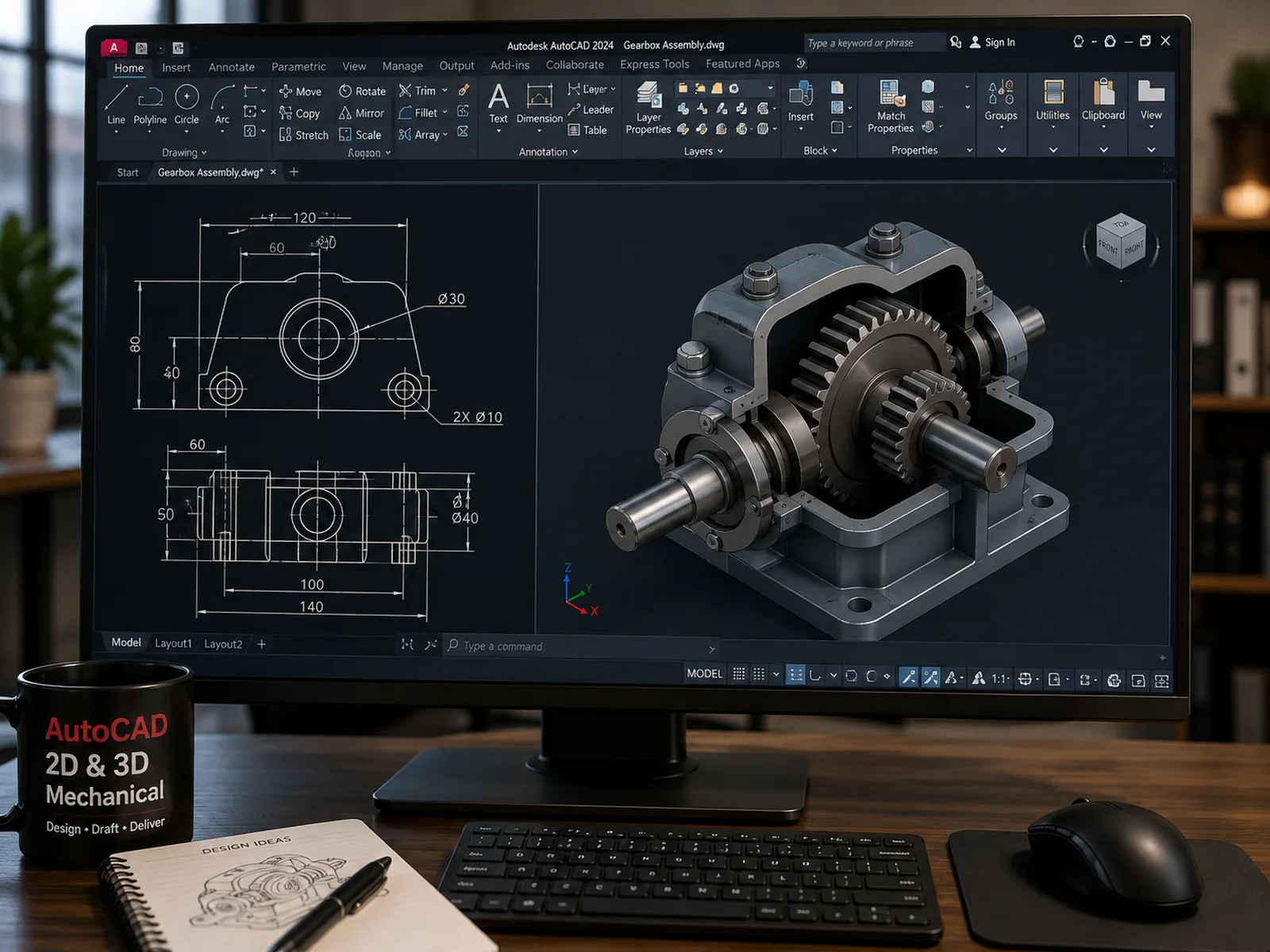This screenshot has width=1270, height=952.
Task: Toggle the highlighted object snap tracking button
Action: pos(909,677)
